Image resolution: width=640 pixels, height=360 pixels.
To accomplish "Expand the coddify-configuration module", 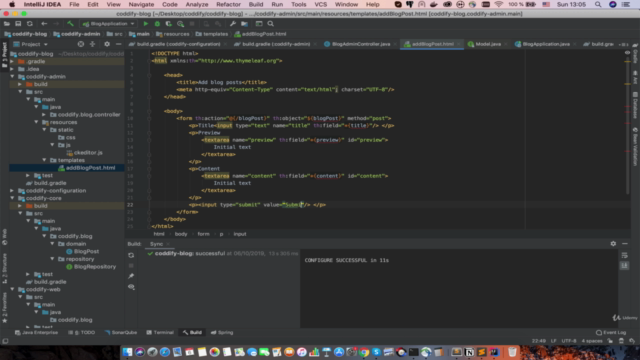I will click(12, 191).
